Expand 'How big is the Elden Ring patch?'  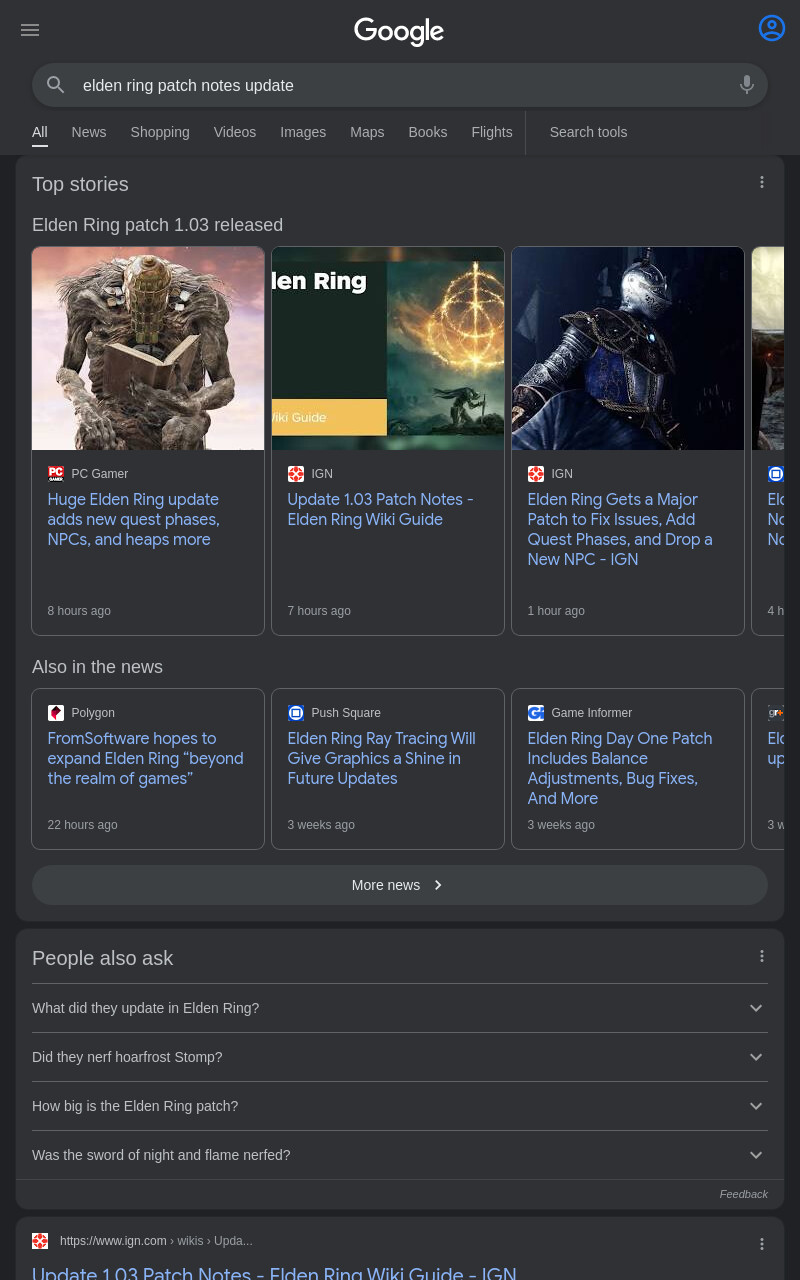click(400, 1106)
